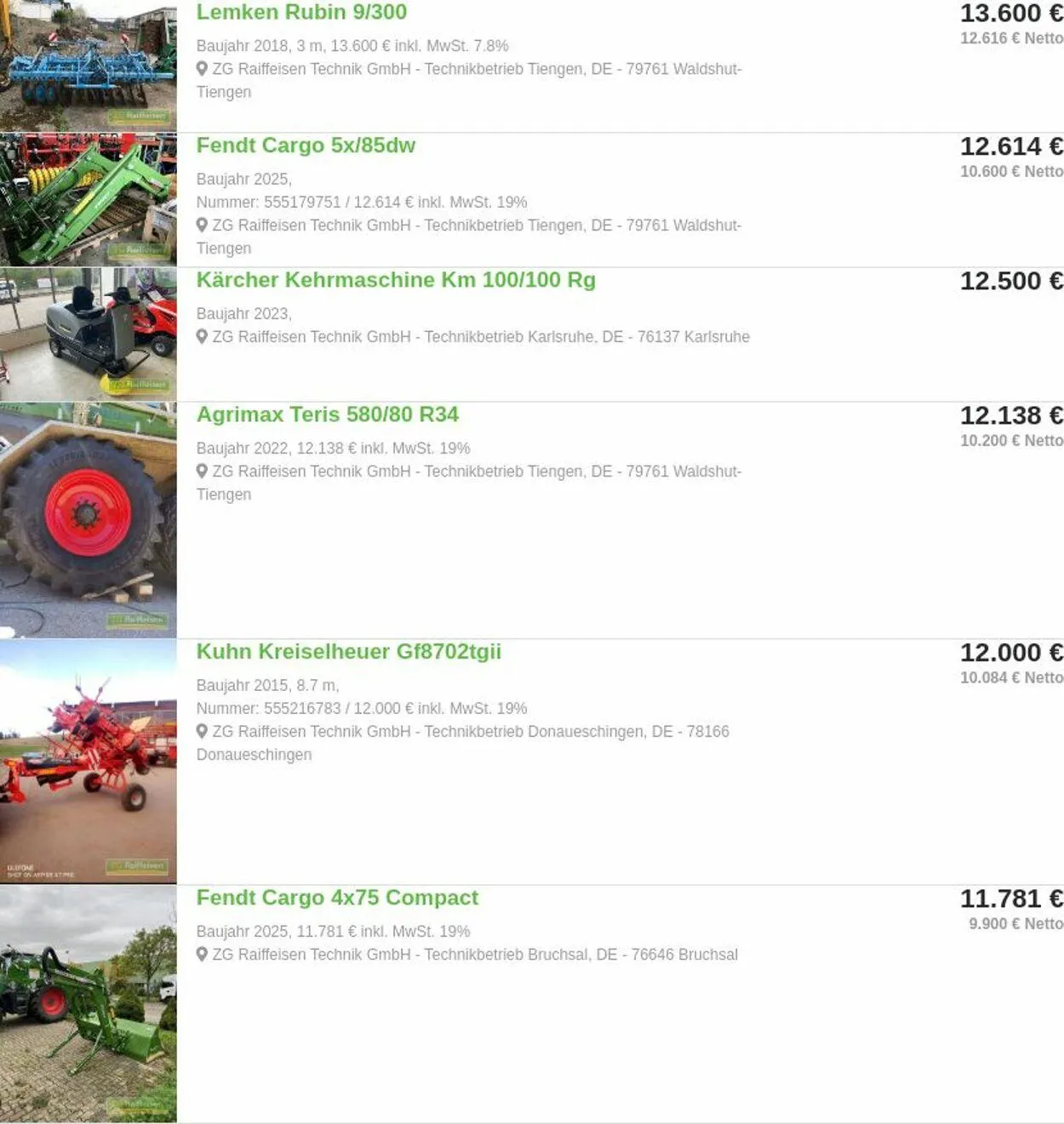Viewport: 1064px width, 1124px height.
Task: Click the 12.500 € price of Kärcher sweeper
Action: [x=1011, y=281]
